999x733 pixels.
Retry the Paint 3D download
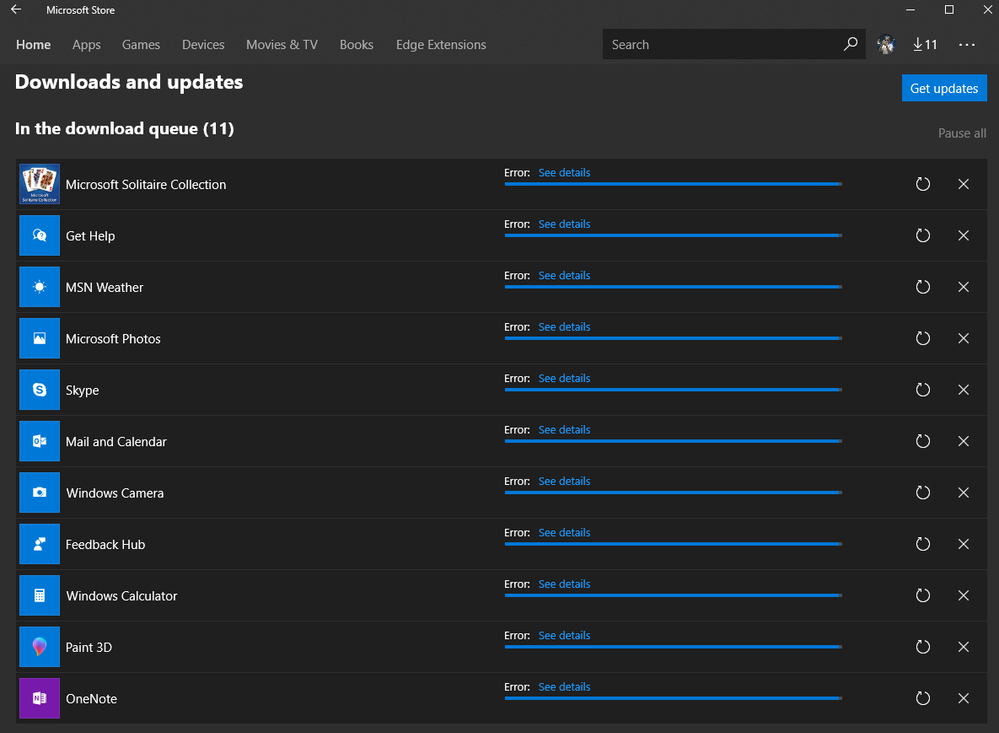pyautogui.click(x=923, y=647)
